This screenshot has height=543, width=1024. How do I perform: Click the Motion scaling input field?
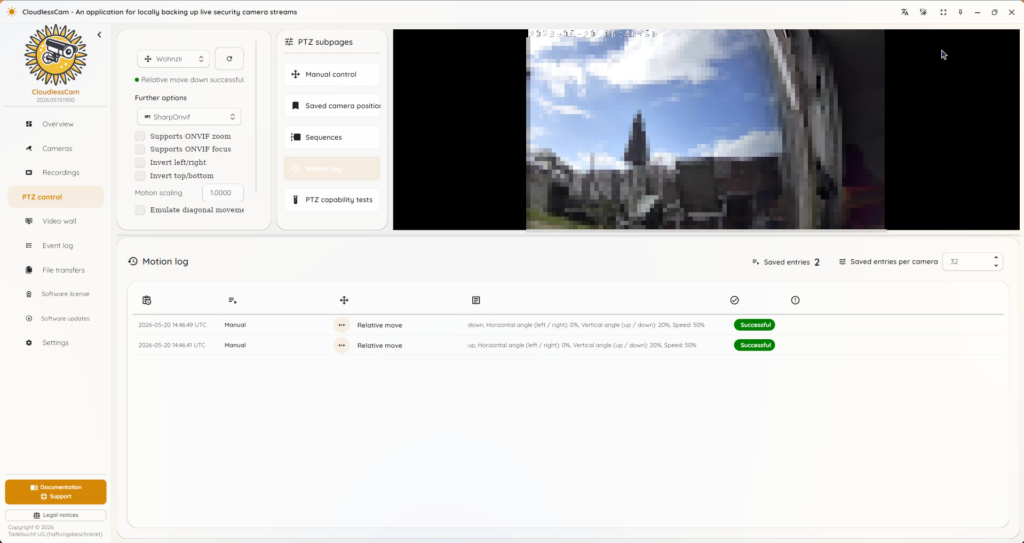pyautogui.click(x=223, y=193)
